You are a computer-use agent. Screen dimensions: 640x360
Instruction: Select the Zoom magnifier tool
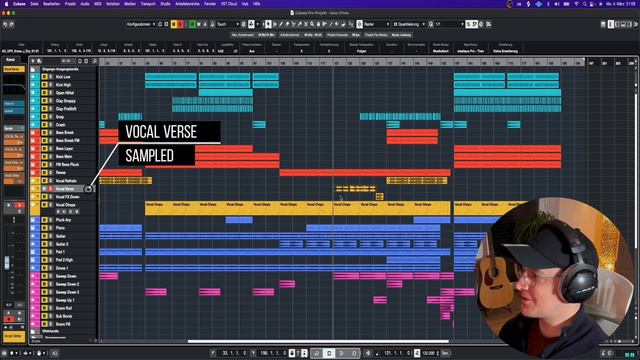coord(312,24)
